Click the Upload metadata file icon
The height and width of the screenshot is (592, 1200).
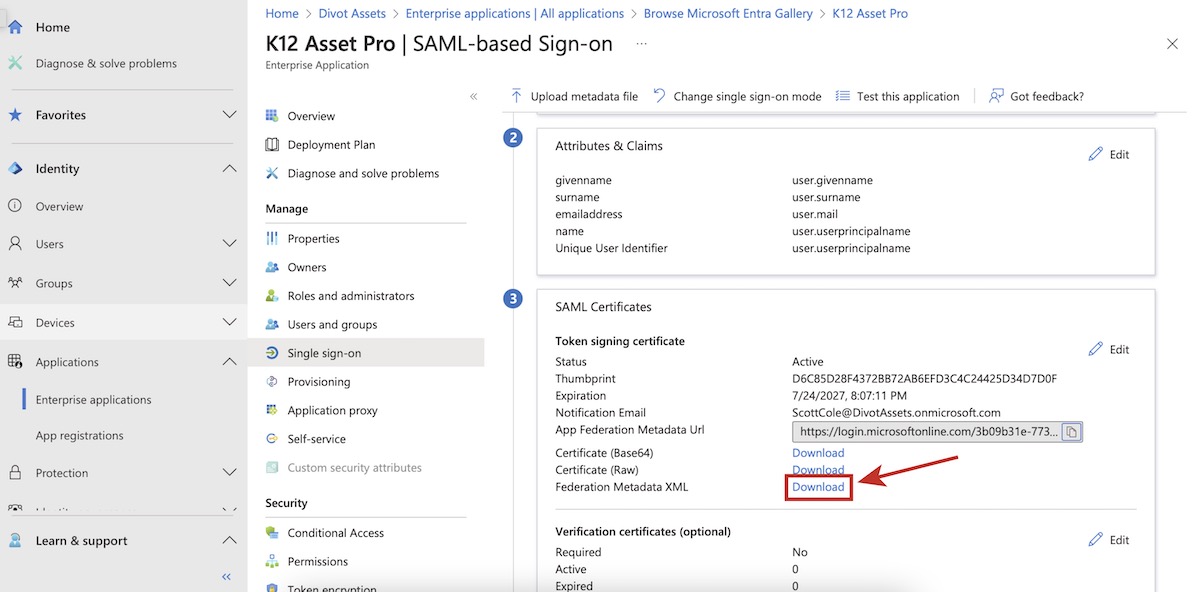pos(516,96)
